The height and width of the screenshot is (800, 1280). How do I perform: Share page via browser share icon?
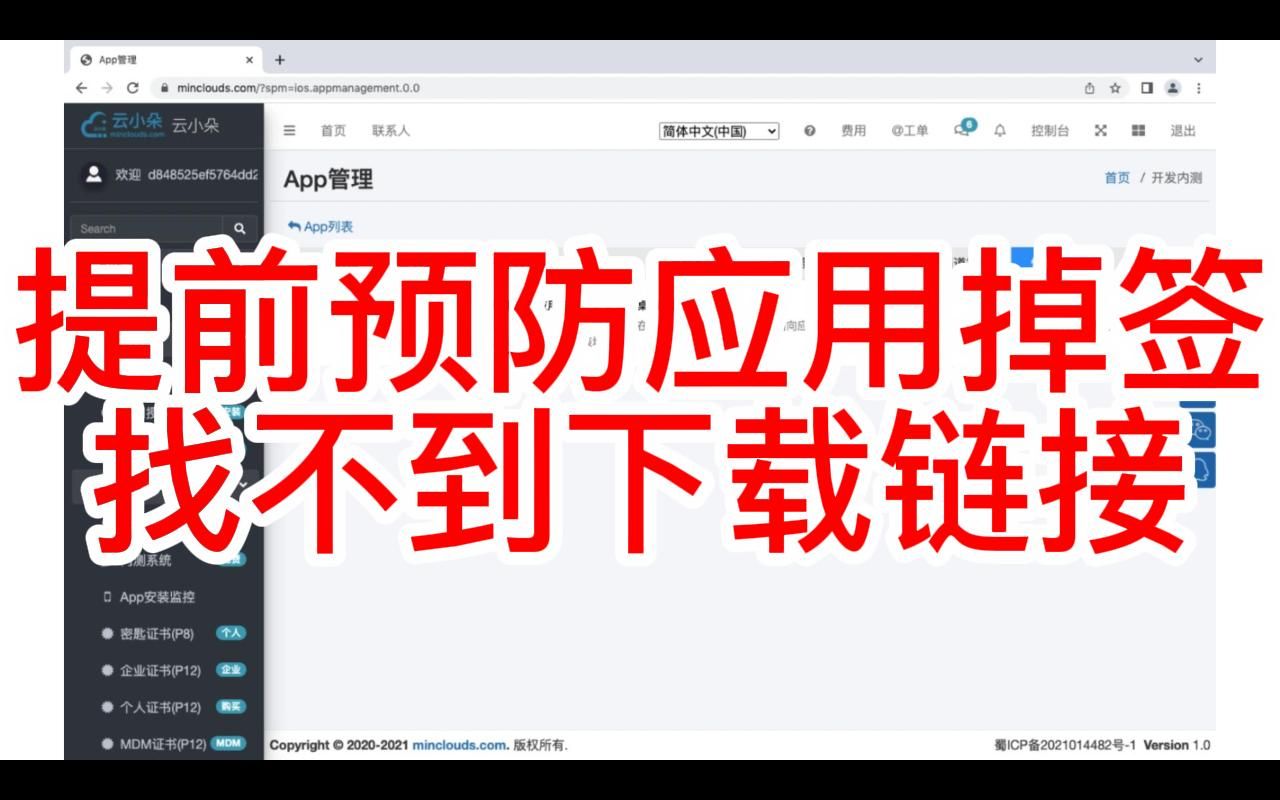(x=1090, y=88)
